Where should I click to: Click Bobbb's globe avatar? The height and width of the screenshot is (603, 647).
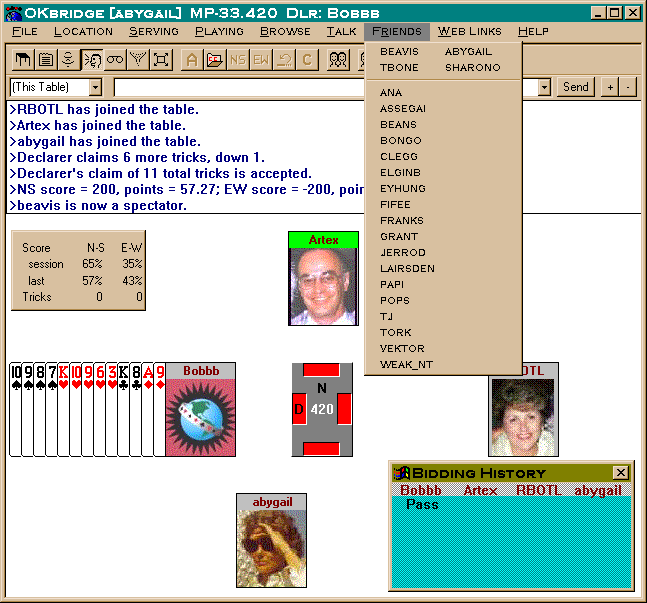tap(201, 417)
